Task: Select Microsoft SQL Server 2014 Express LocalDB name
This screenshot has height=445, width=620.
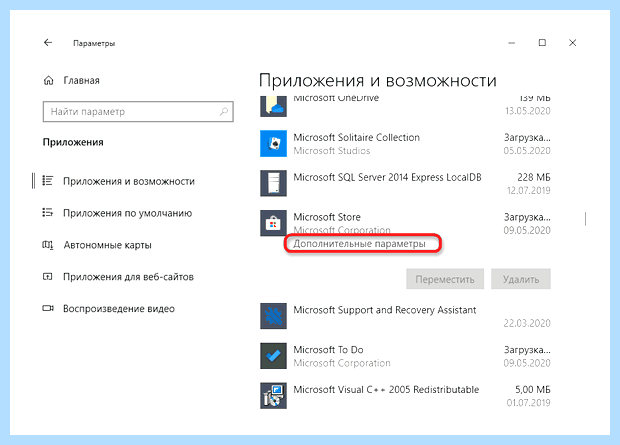Action: pos(388,177)
